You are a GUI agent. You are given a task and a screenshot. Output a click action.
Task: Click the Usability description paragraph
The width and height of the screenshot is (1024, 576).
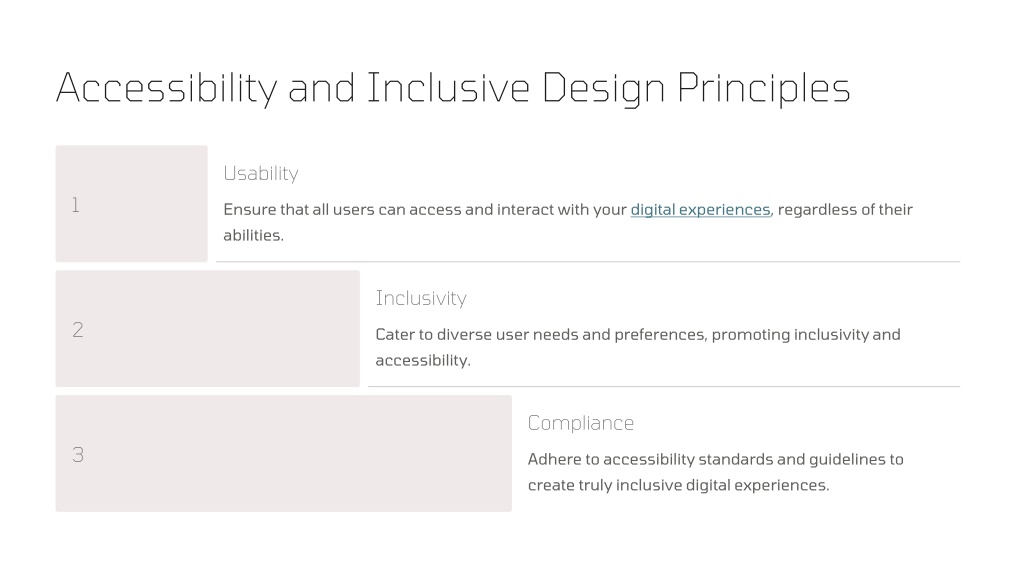(x=568, y=222)
